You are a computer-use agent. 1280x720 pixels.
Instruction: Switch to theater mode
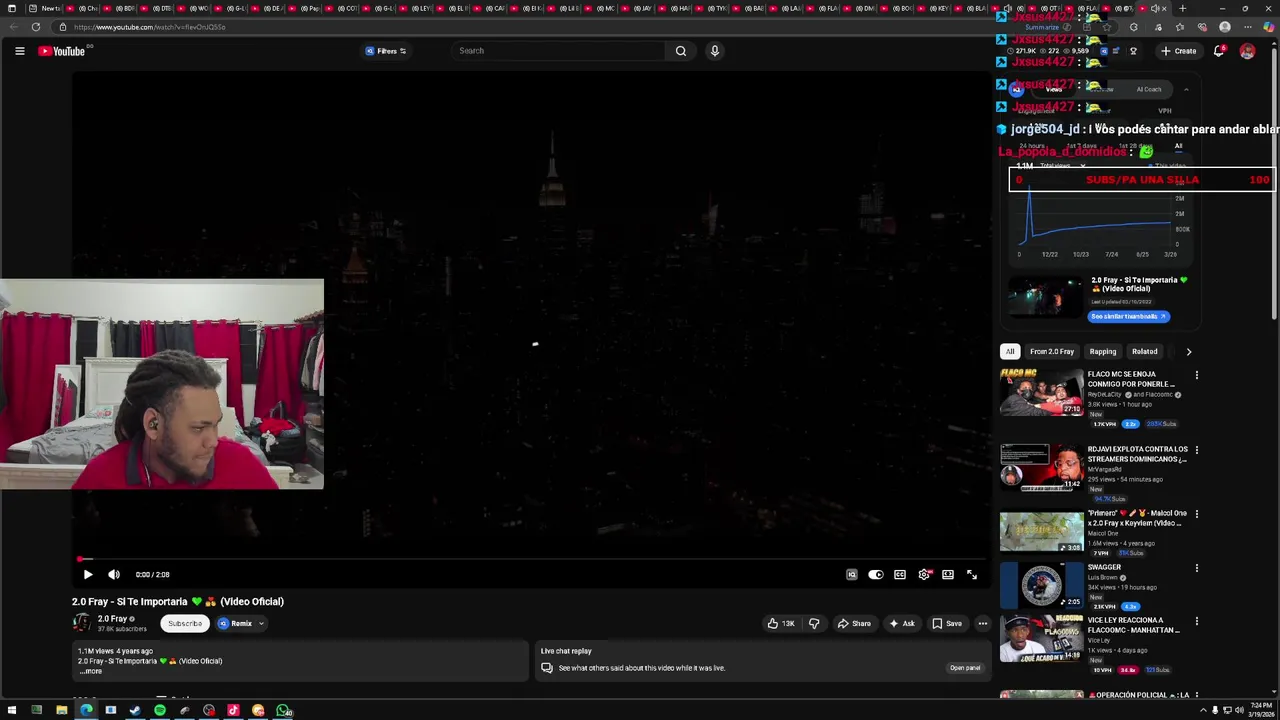[x=948, y=575]
